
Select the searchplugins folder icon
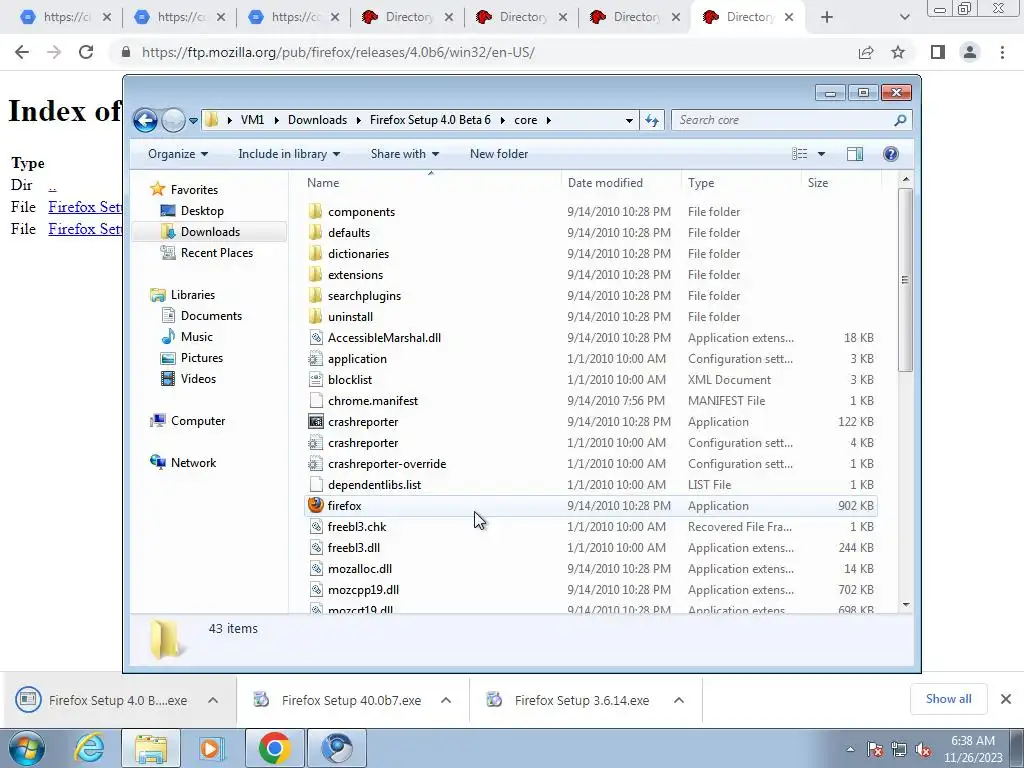pos(315,295)
